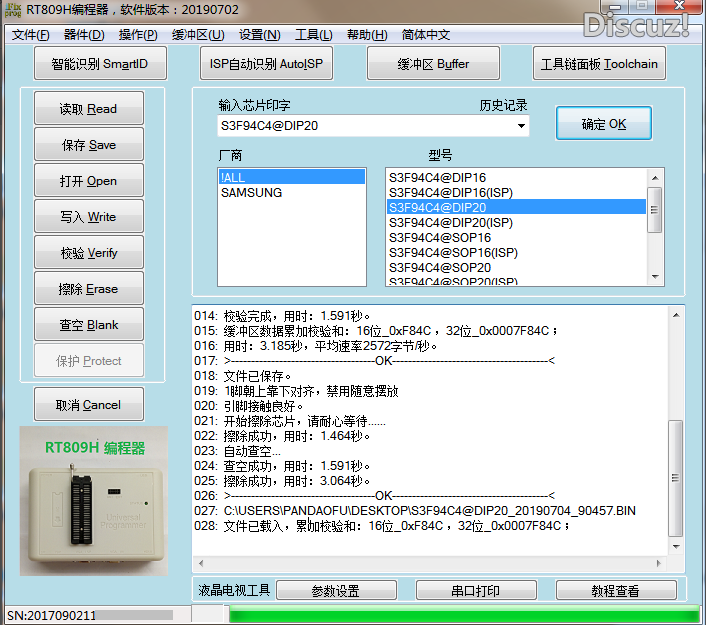The image size is (706, 625).
Task: Click log horizontal scroll left arrow
Action: click(201, 563)
